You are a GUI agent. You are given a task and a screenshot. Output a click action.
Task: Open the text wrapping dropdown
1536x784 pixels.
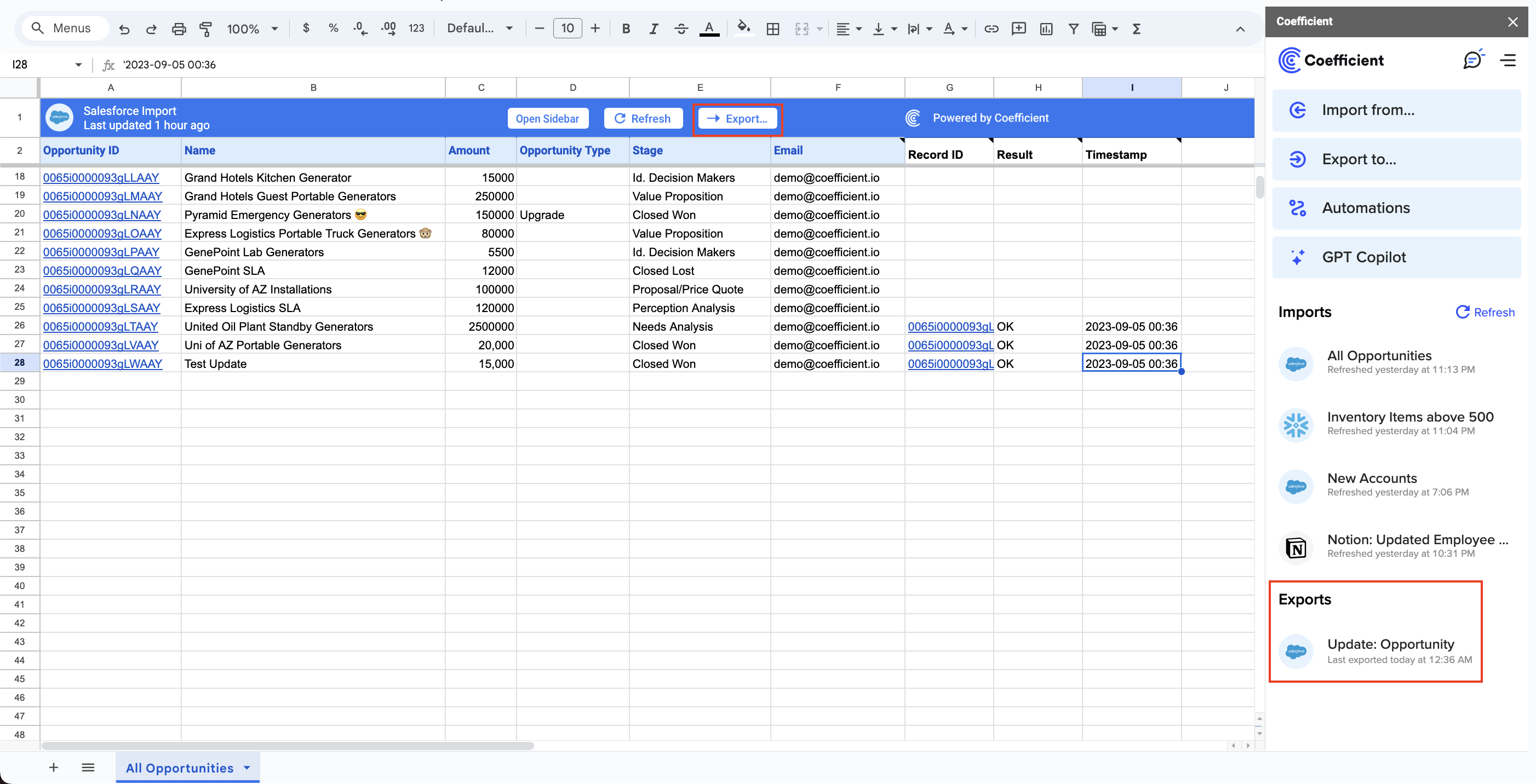(920, 28)
